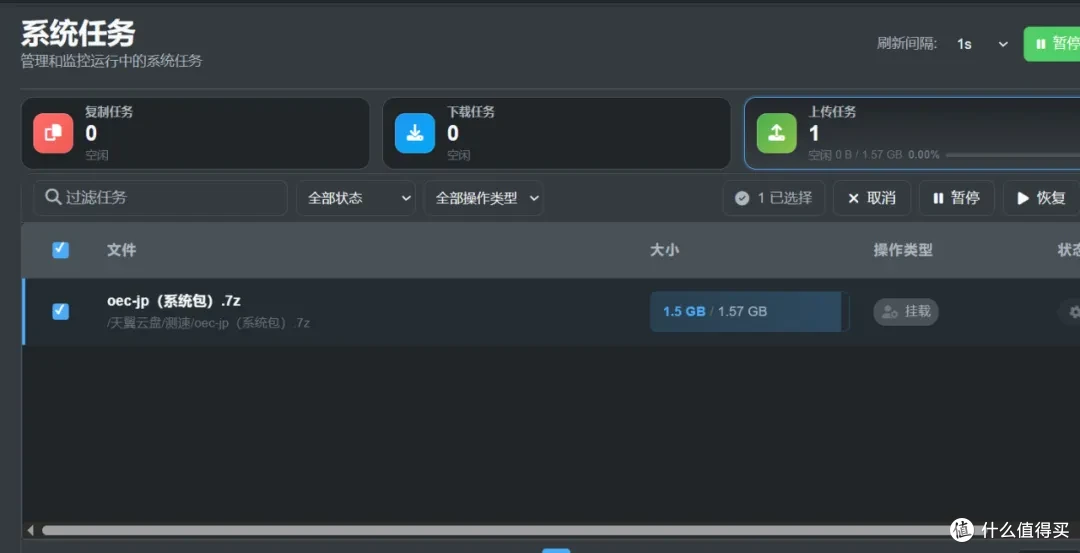Open the upload tasks card (上传任务)
This screenshot has width=1080, height=553.
point(912,133)
